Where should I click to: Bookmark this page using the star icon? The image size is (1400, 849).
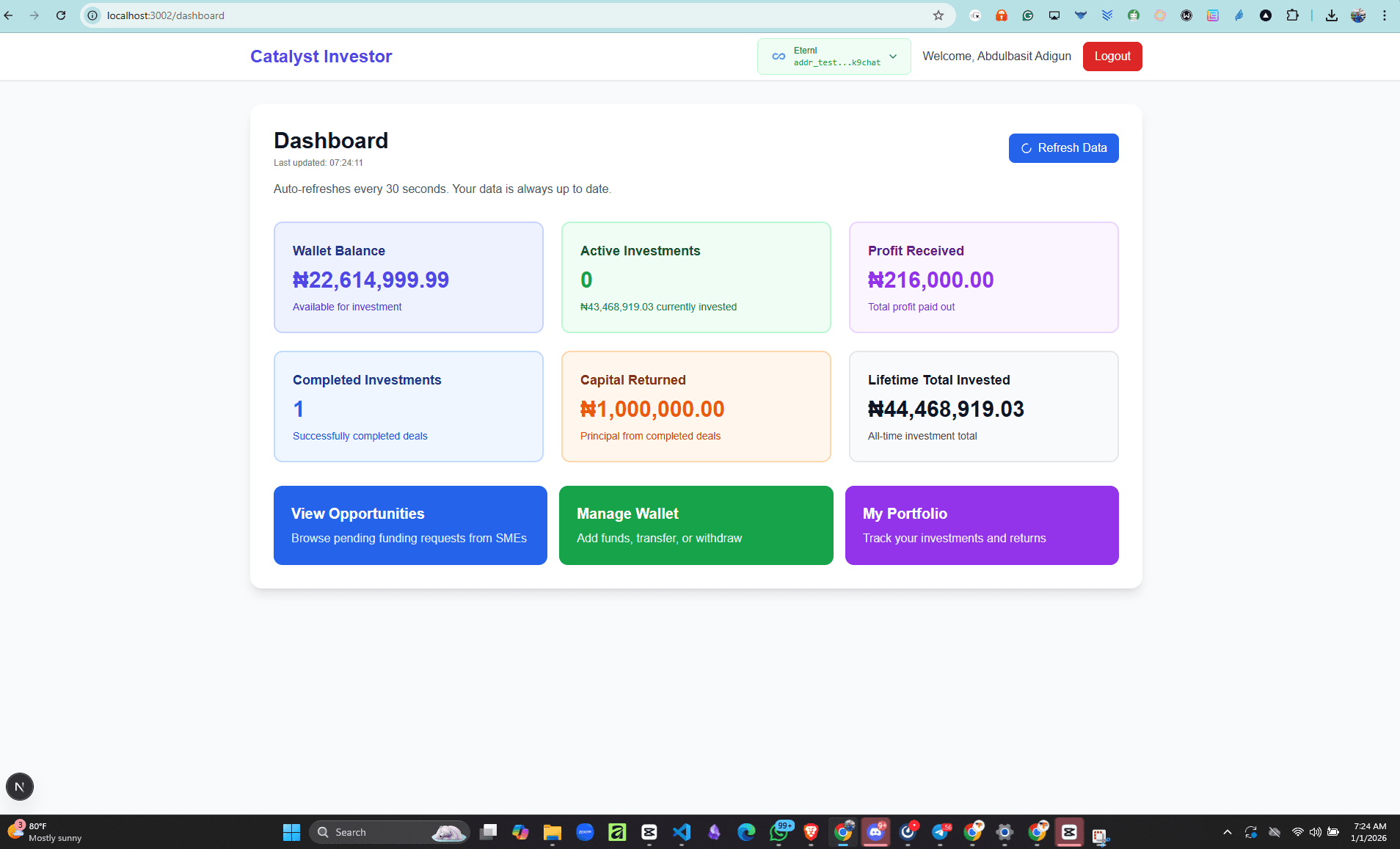coord(938,15)
